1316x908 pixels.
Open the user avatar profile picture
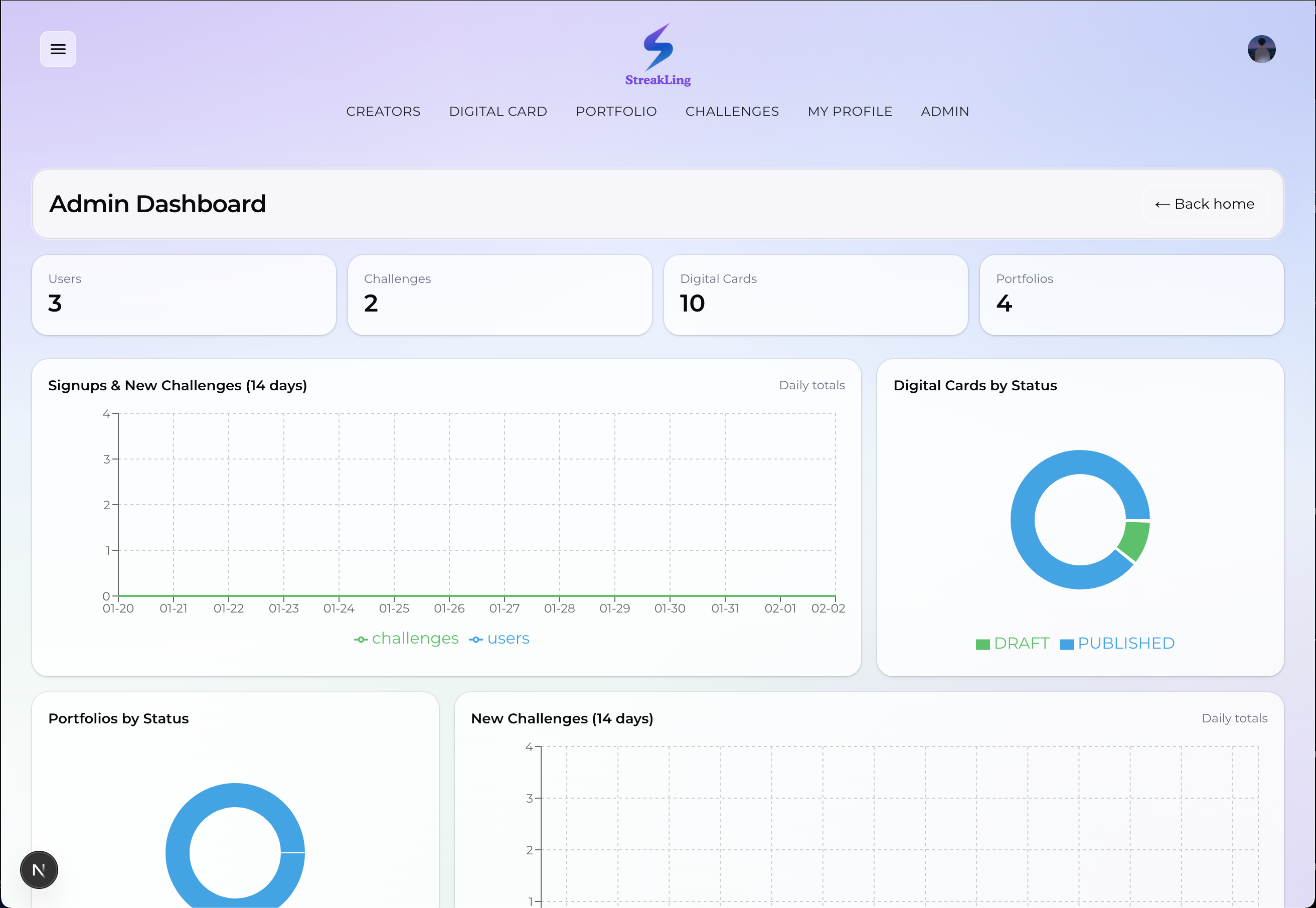pyautogui.click(x=1261, y=50)
